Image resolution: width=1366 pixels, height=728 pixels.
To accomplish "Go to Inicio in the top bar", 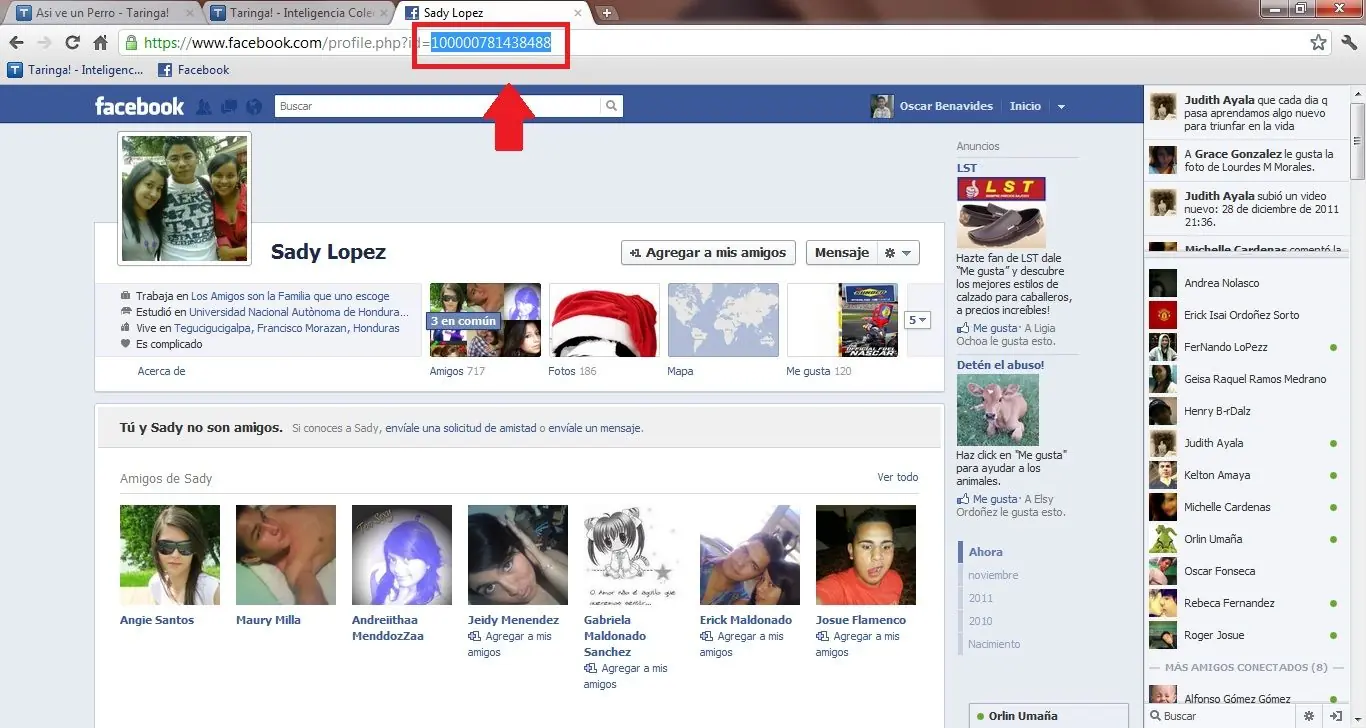I will point(1025,106).
